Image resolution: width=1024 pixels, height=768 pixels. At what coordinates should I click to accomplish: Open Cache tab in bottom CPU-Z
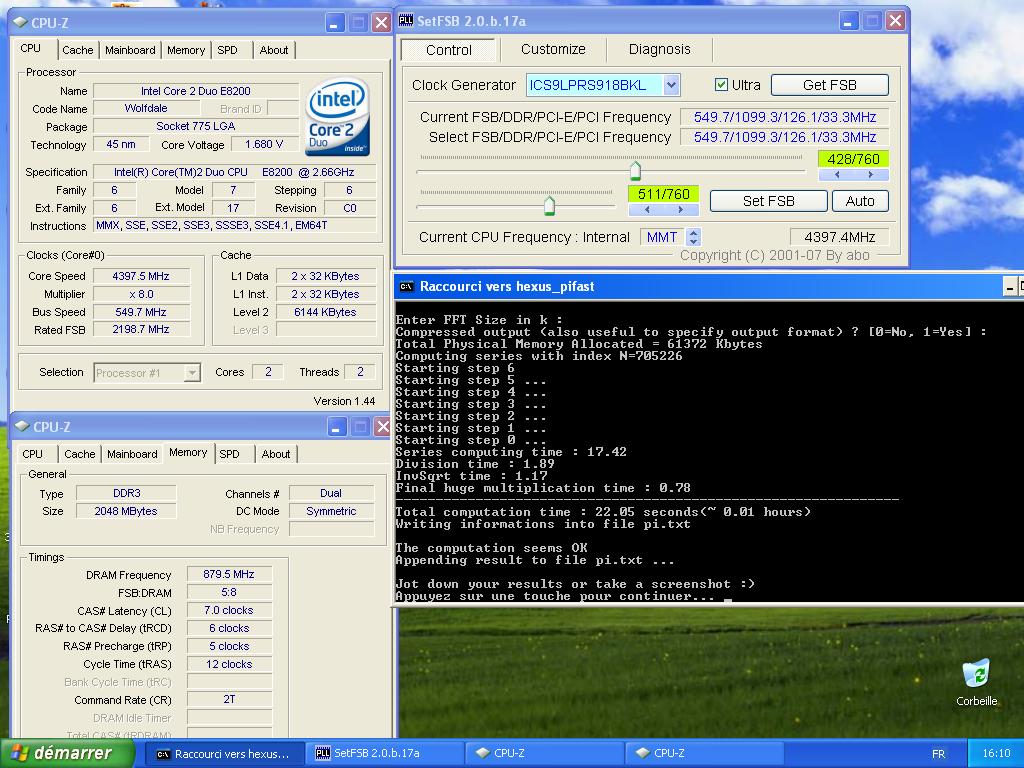tap(80, 454)
